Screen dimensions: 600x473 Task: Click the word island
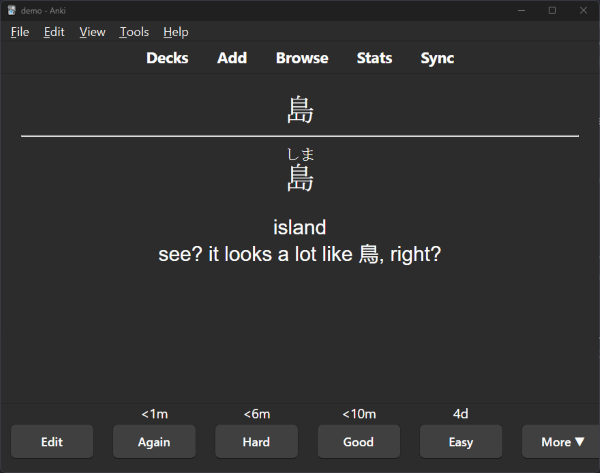pos(300,227)
